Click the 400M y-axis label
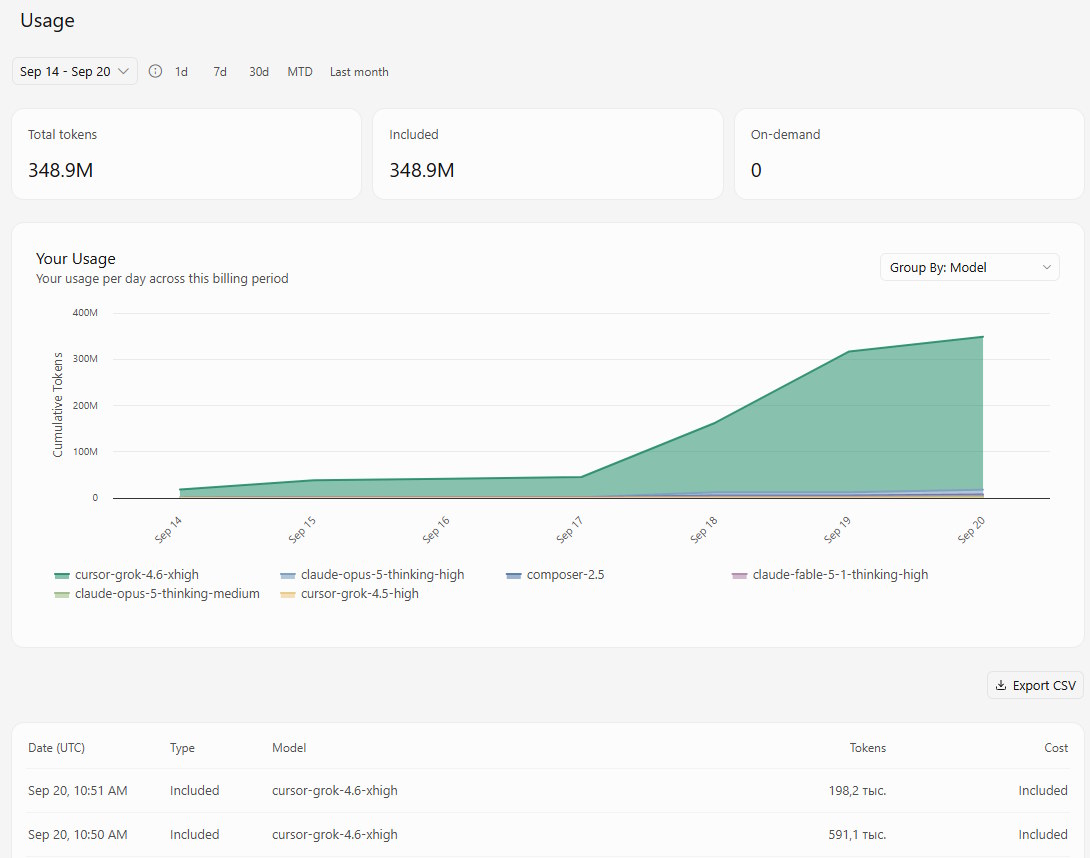 [x=85, y=313]
